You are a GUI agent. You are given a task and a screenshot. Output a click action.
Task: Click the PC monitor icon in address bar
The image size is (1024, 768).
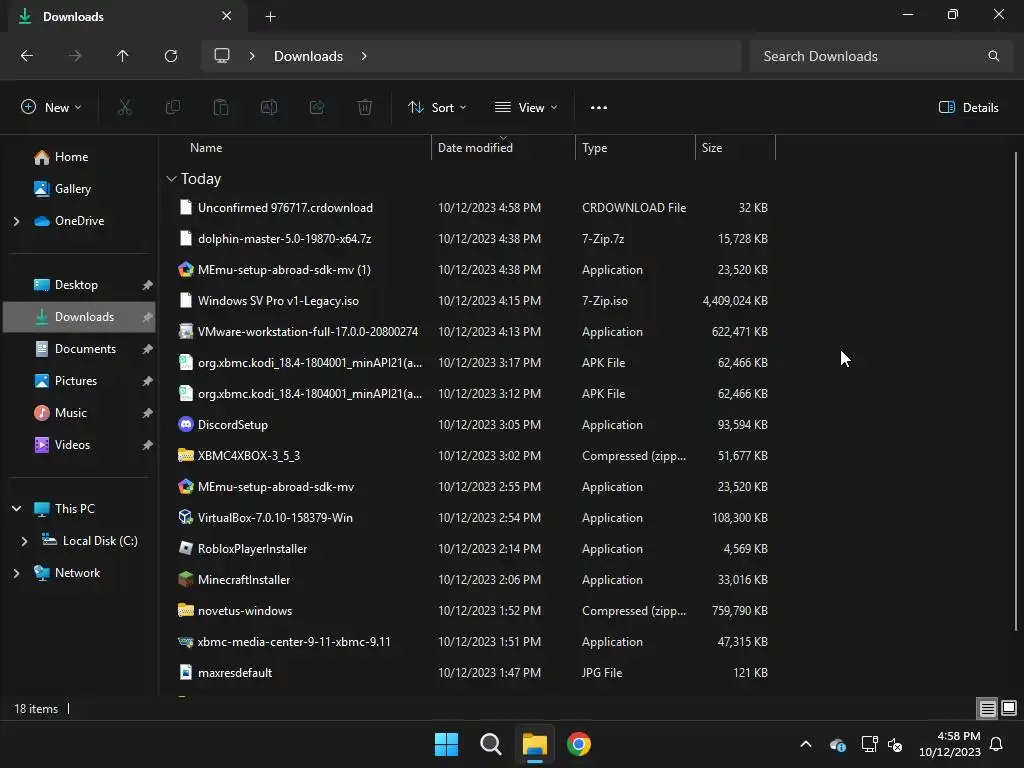(x=222, y=56)
